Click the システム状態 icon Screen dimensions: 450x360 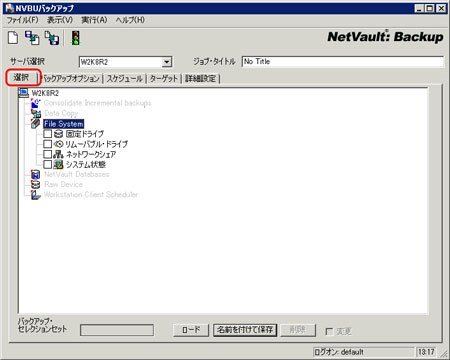pos(58,164)
